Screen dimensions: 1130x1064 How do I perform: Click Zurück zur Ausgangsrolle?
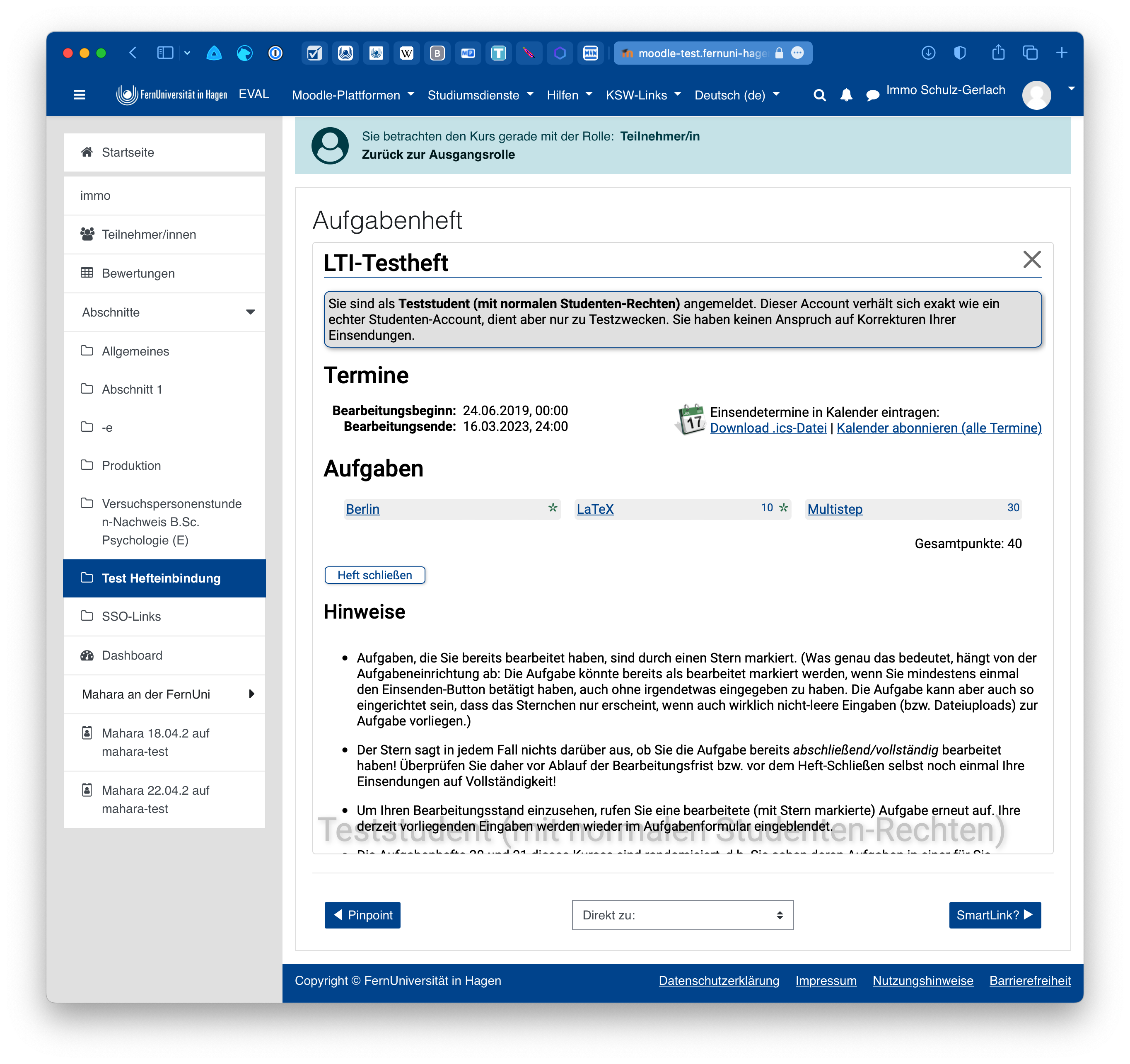(438, 155)
